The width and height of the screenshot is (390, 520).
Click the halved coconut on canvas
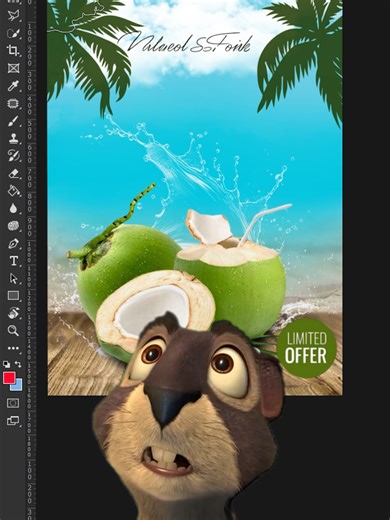coord(155,308)
